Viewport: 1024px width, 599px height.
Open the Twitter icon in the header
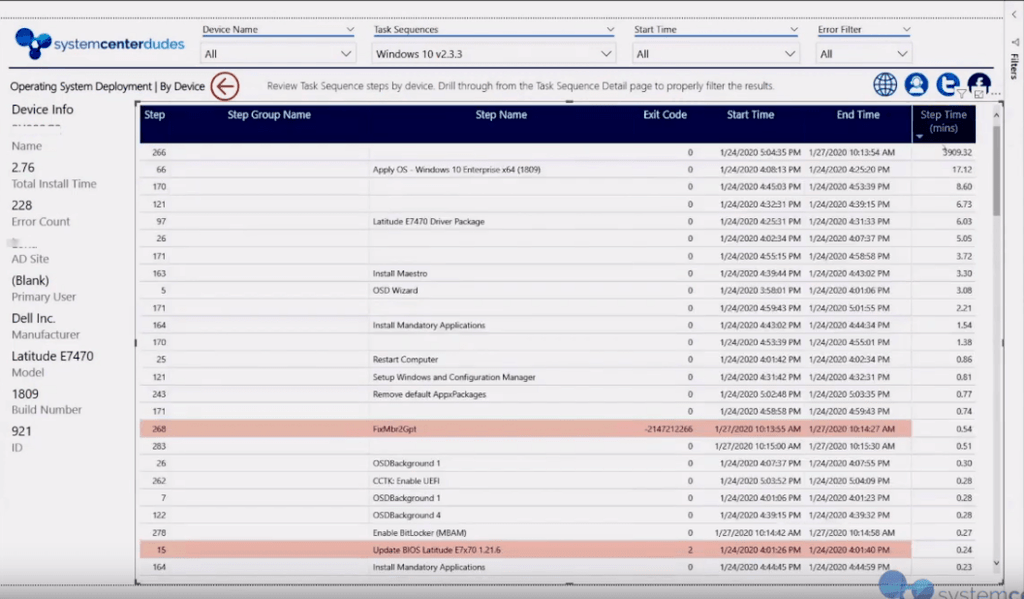(947, 85)
